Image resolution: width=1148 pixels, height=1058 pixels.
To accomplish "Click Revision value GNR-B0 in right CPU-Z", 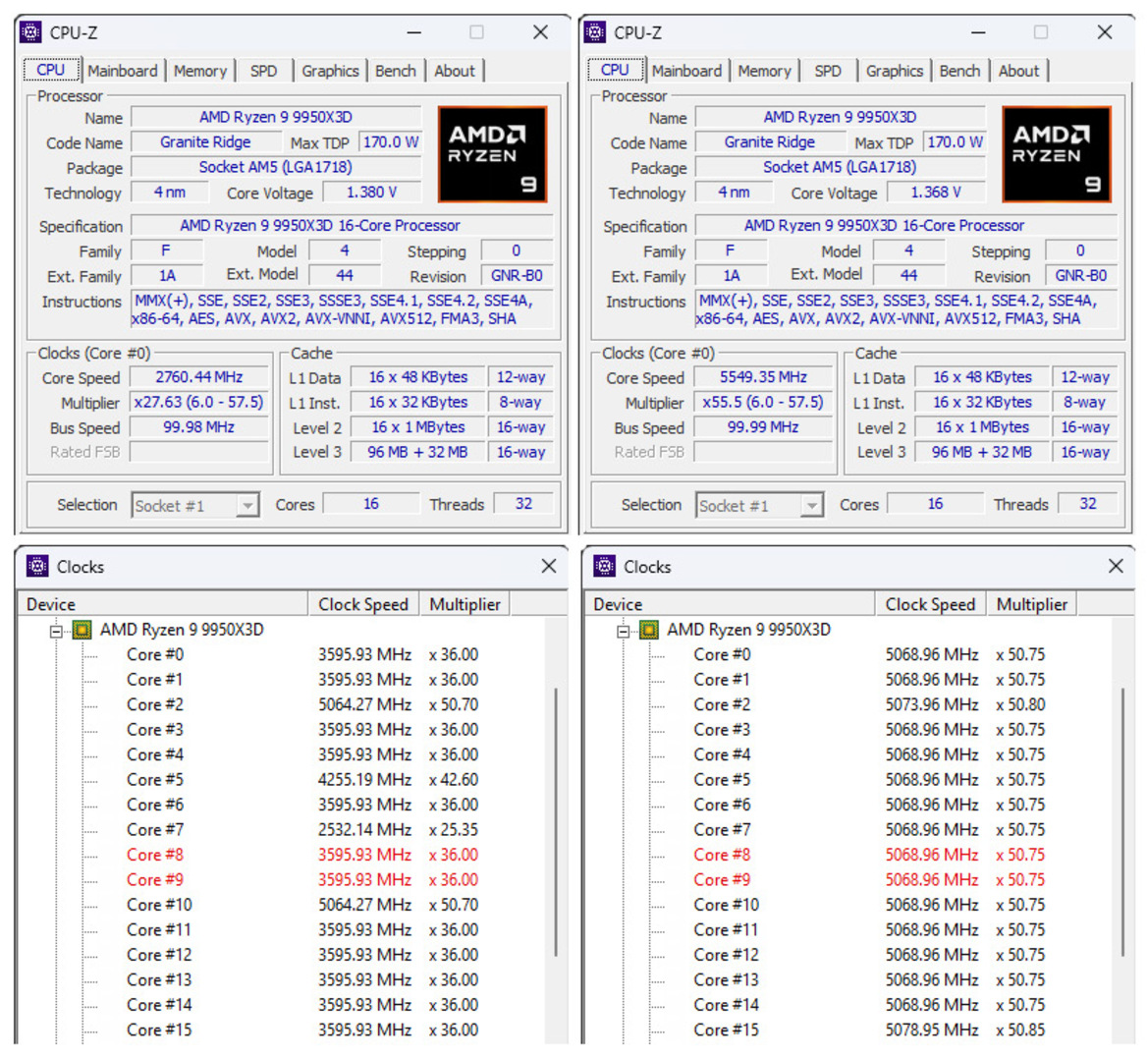I will 1081,275.
